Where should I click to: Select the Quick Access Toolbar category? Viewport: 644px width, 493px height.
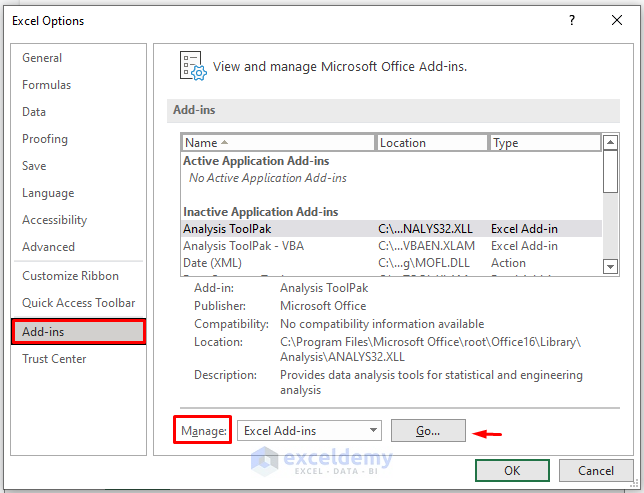pyautogui.click(x=79, y=303)
